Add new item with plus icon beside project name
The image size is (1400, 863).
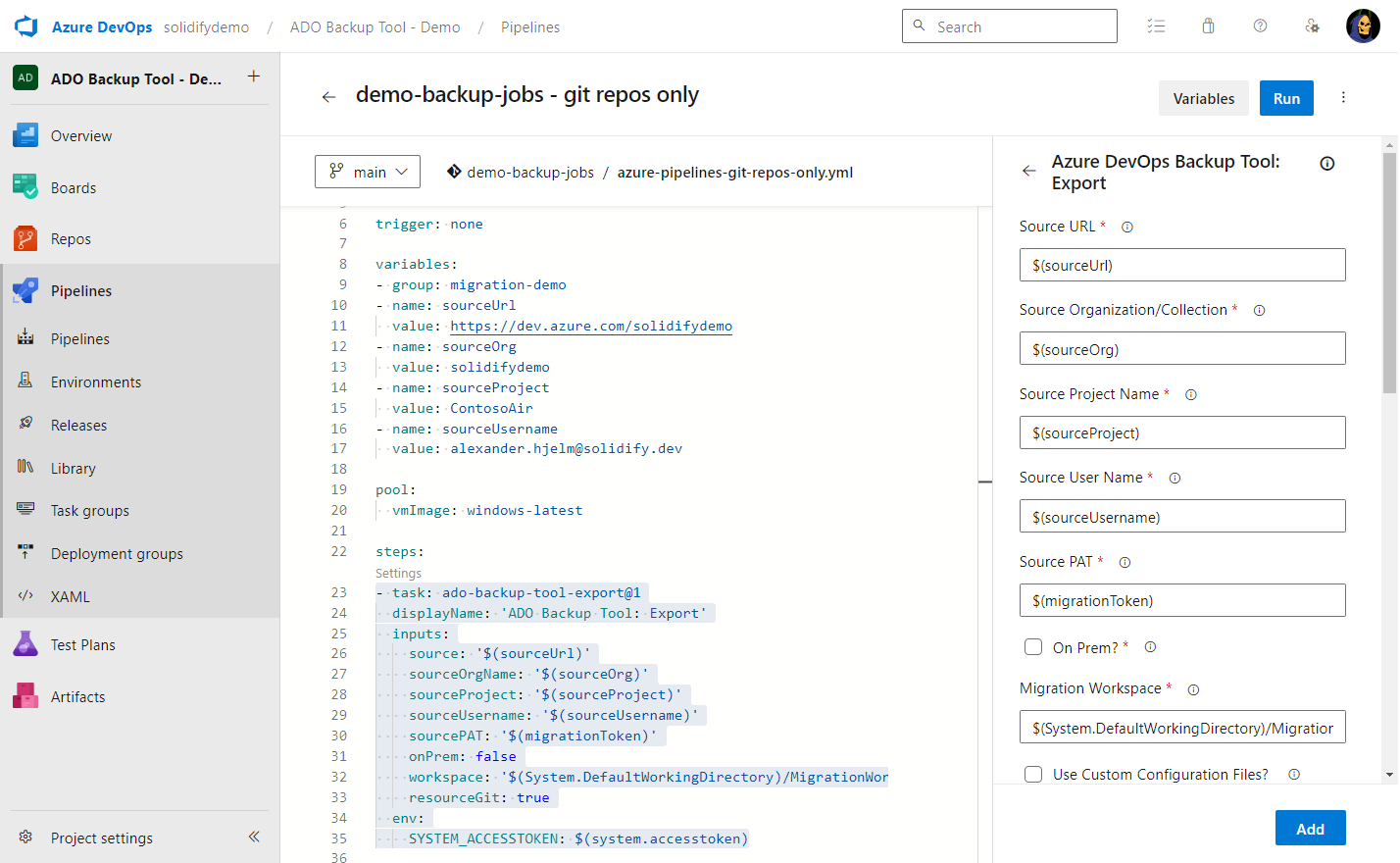click(254, 76)
